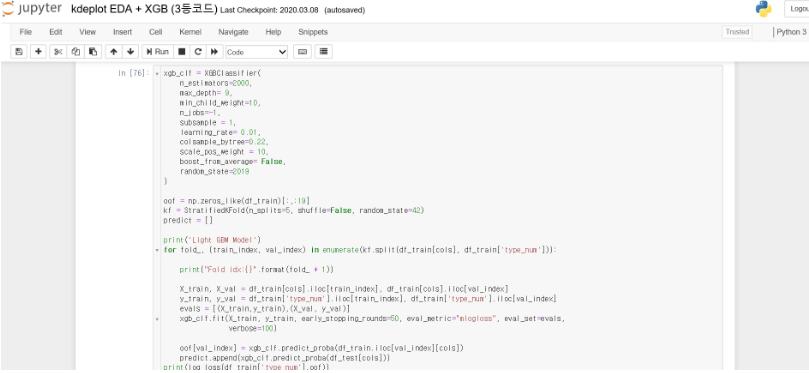Screen dimensions: 809x373
Task: Interrupt the kernel with stop icon
Action: click(x=182, y=52)
